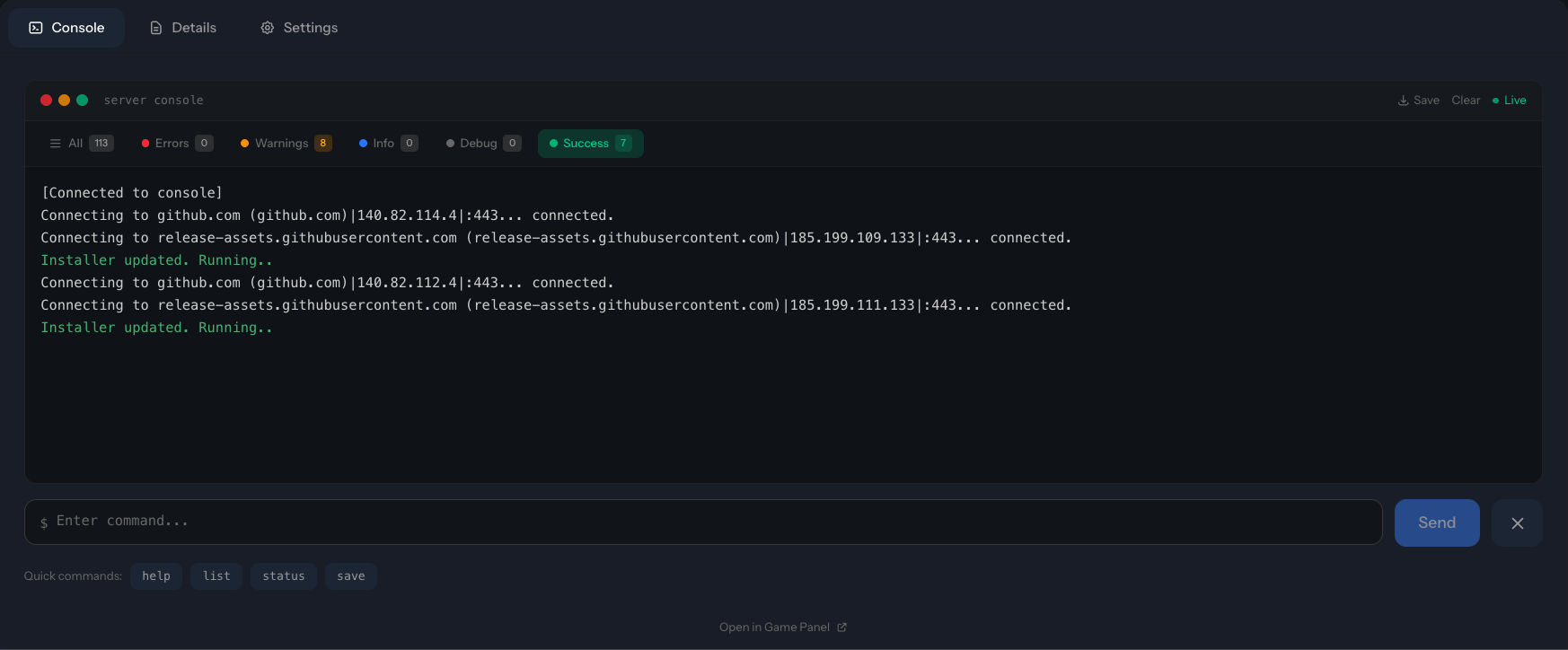This screenshot has width=1568, height=650.
Task: Open the Details tab
Action: pos(183,28)
